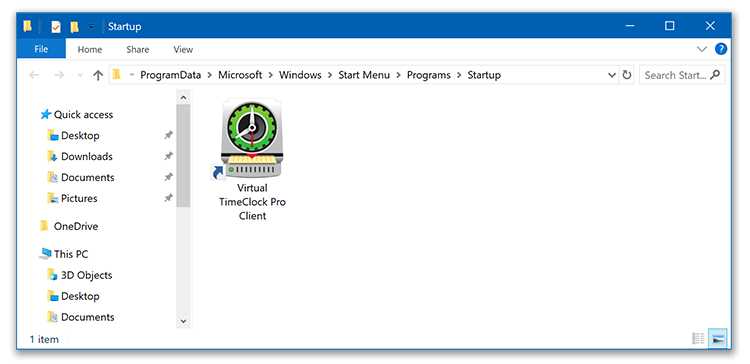The image size is (750, 364).
Task: Go forward with the Forward arrow
Action: click(59, 75)
